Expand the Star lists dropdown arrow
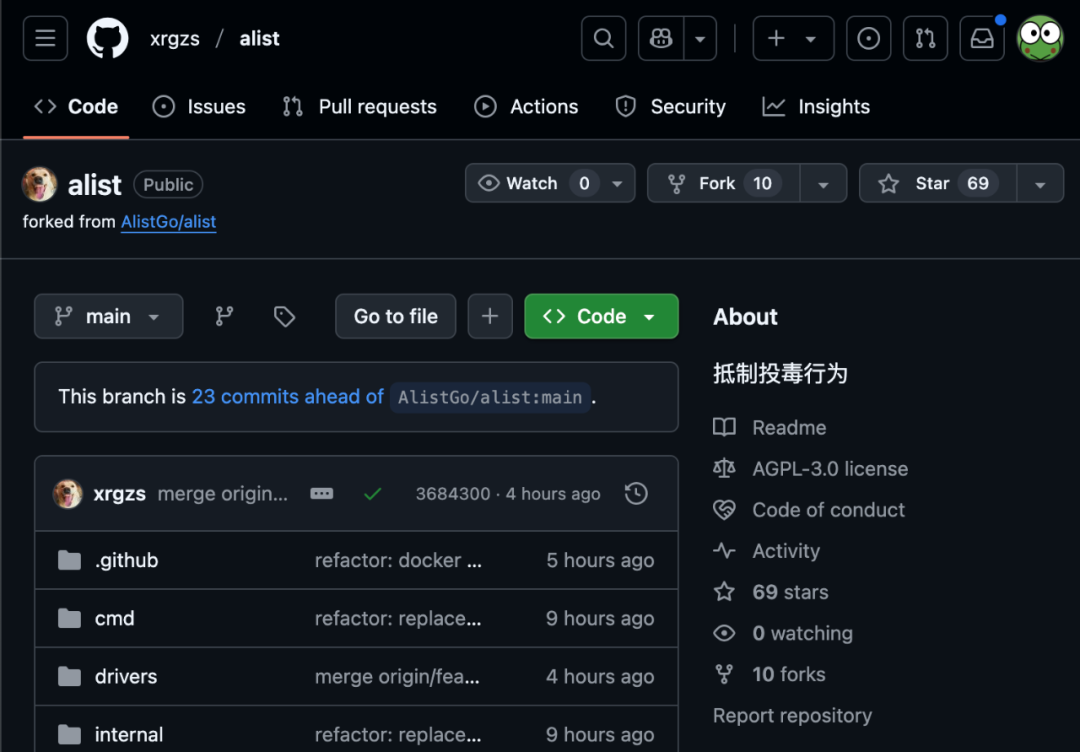The height and width of the screenshot is (752, 1080). click(1040, 184)
